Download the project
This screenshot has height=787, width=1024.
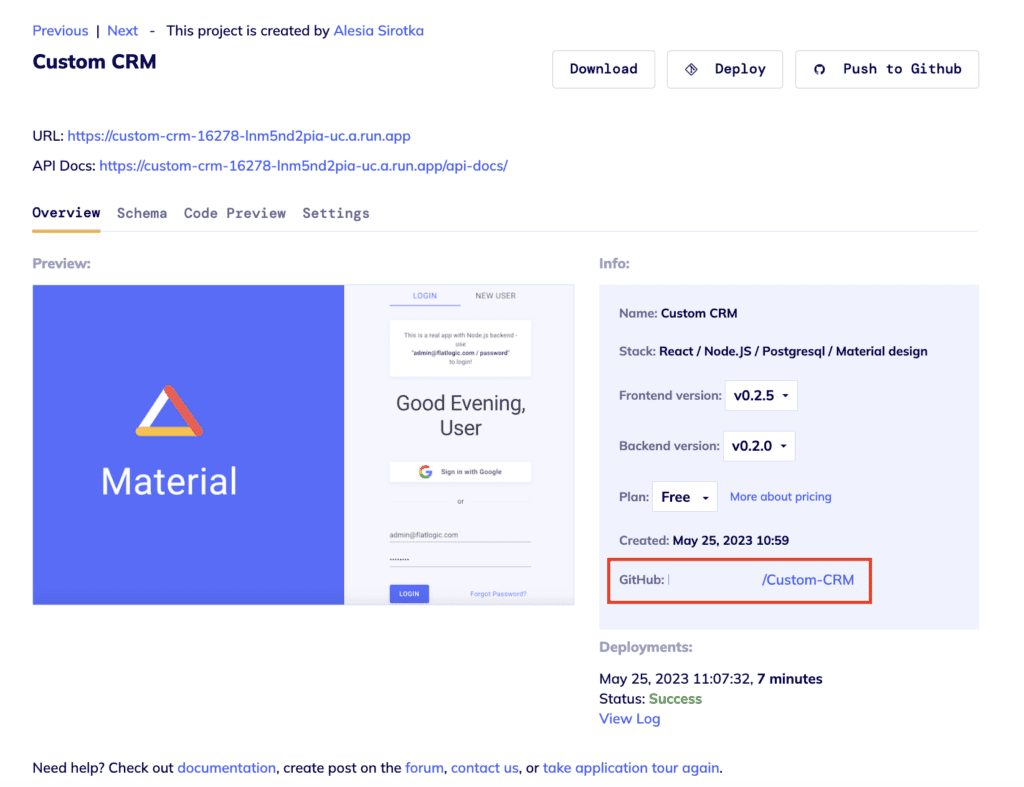(x=603, y=69)
